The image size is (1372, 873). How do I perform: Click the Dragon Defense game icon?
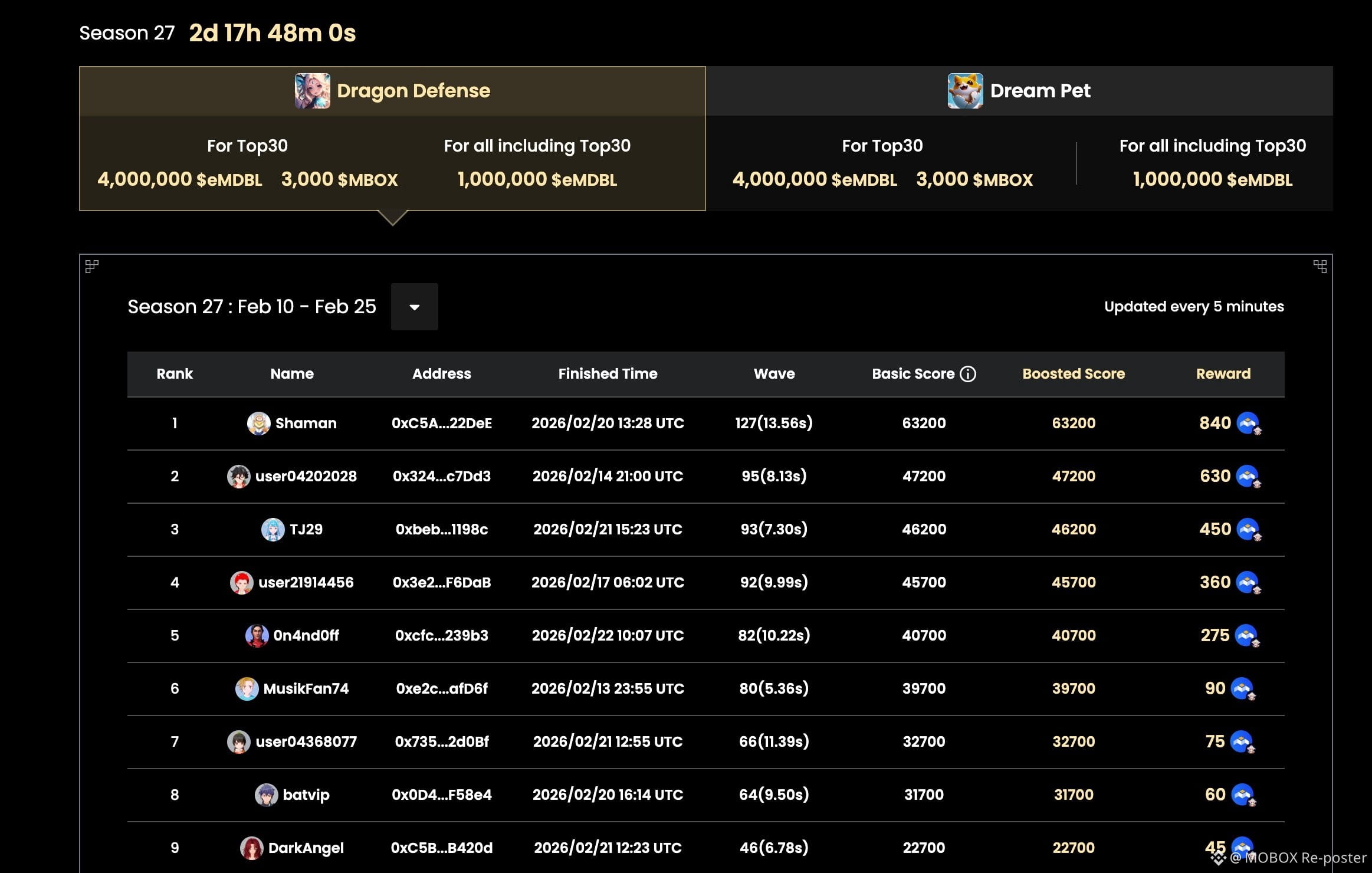pos(313,91)
